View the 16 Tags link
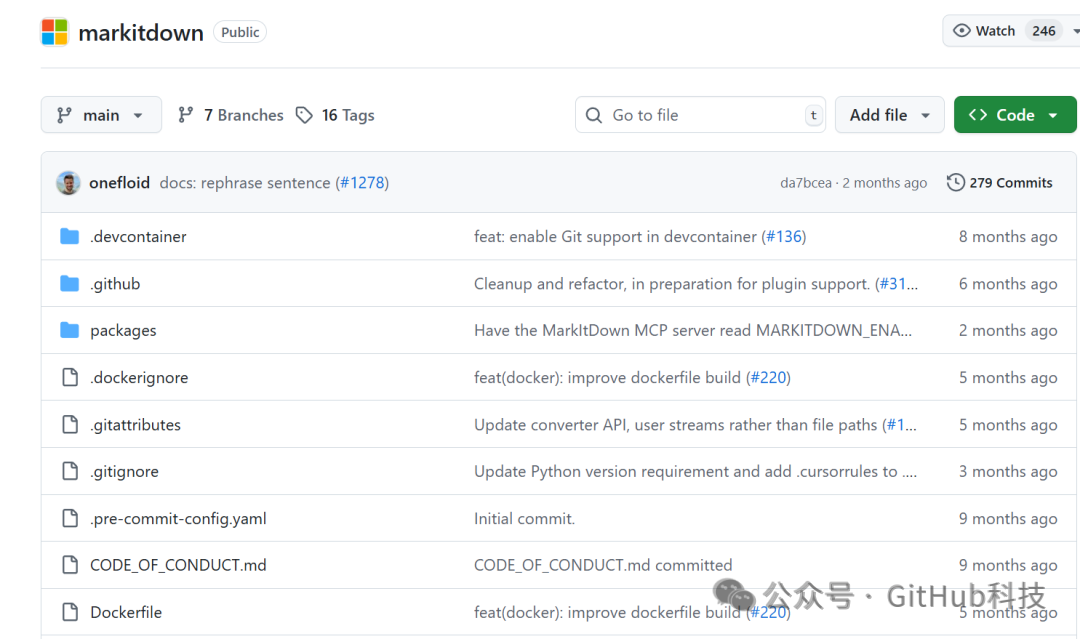Viewport: 1080px width, 639px height. 348,115
